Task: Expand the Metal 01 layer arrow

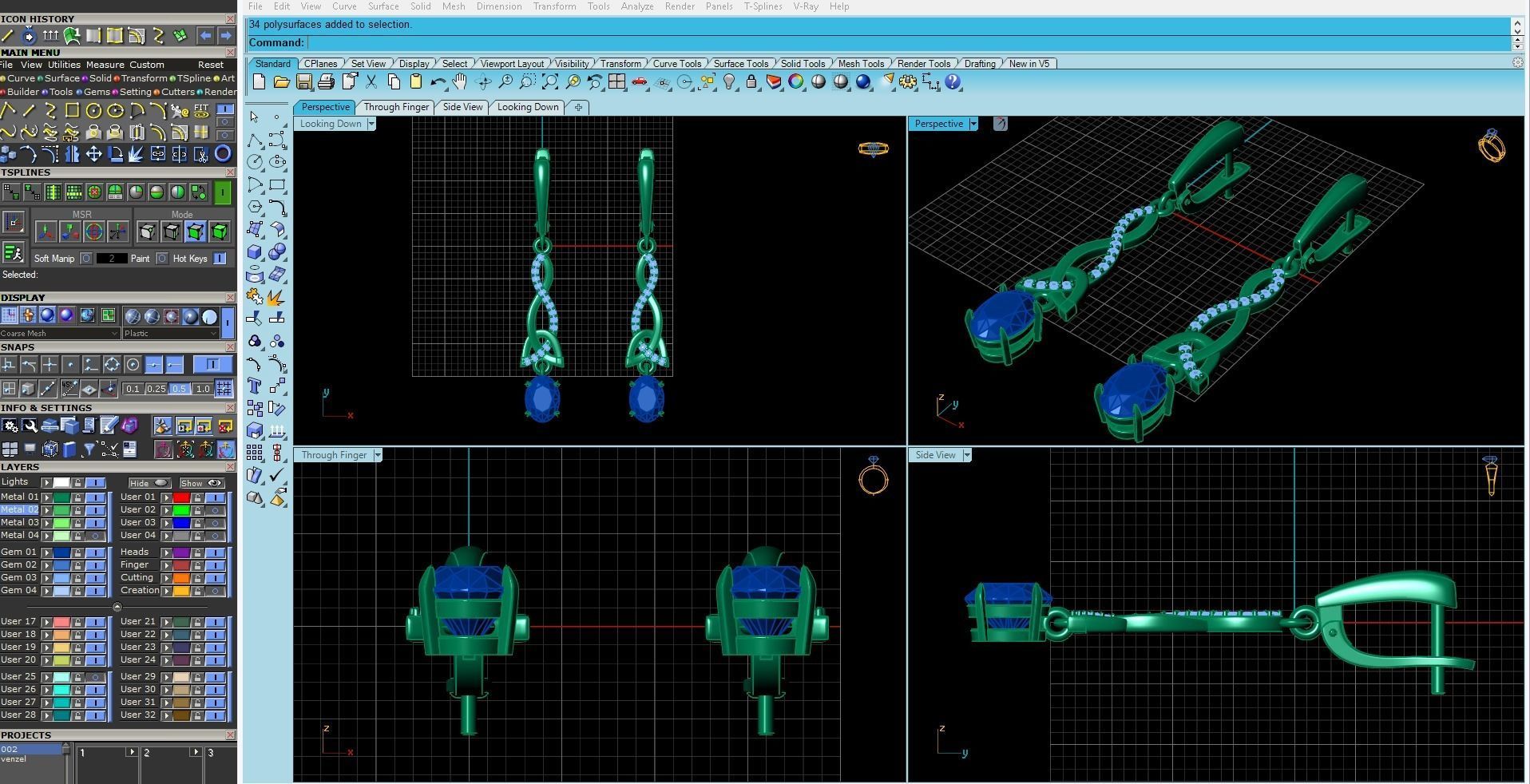Action: 47,497
